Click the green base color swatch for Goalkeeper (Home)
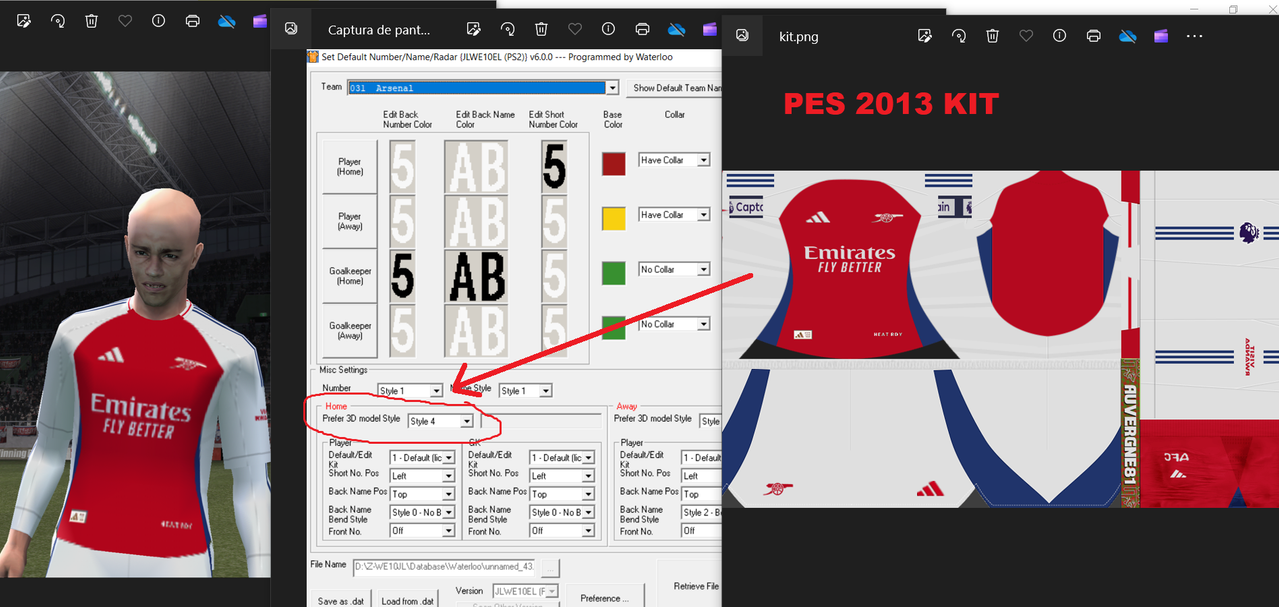 point(614,274)
